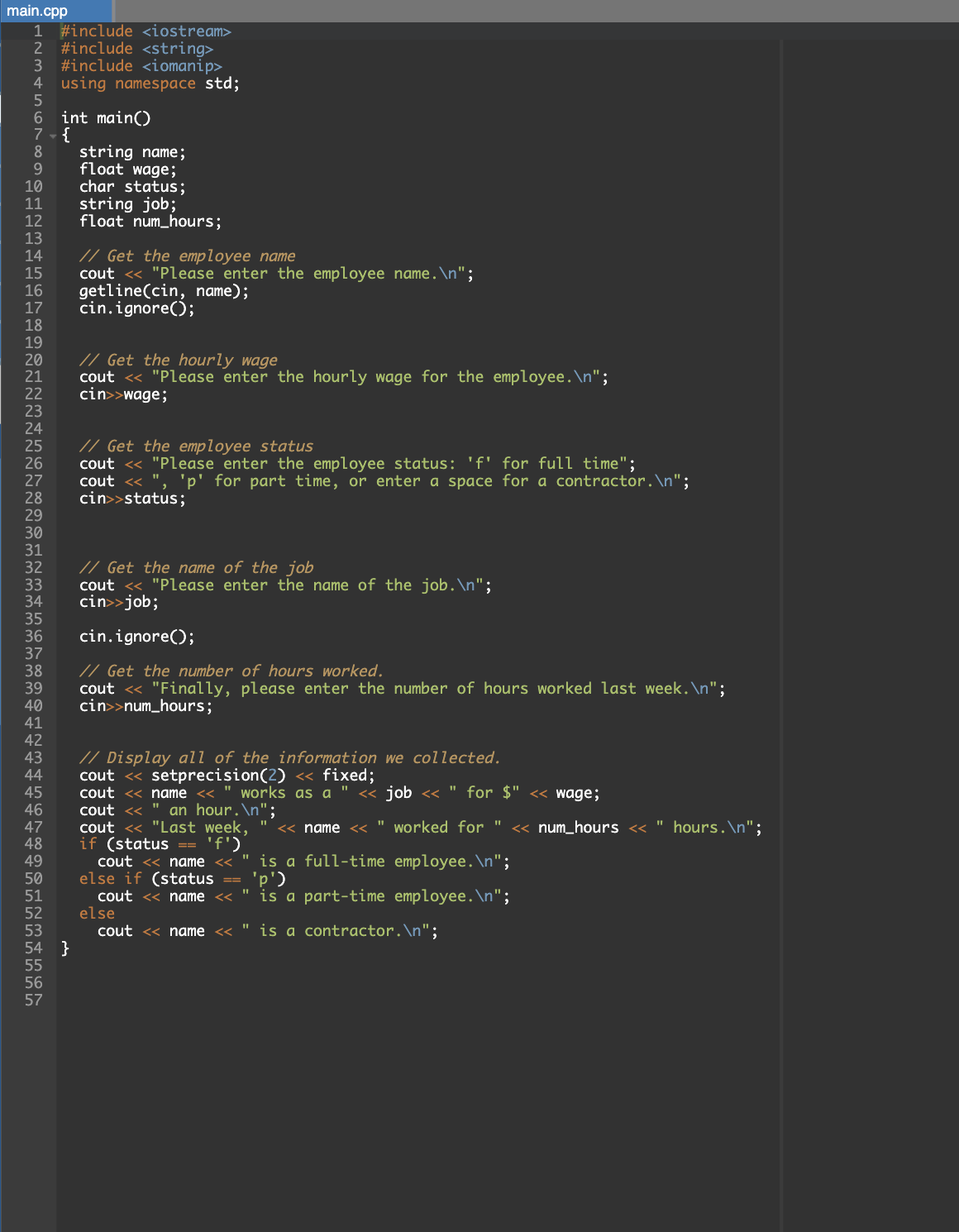The height and width of the screenshot is (1232, 959).
Task: Click the cin.ignore() call on line 36
Action: (136, 636)
